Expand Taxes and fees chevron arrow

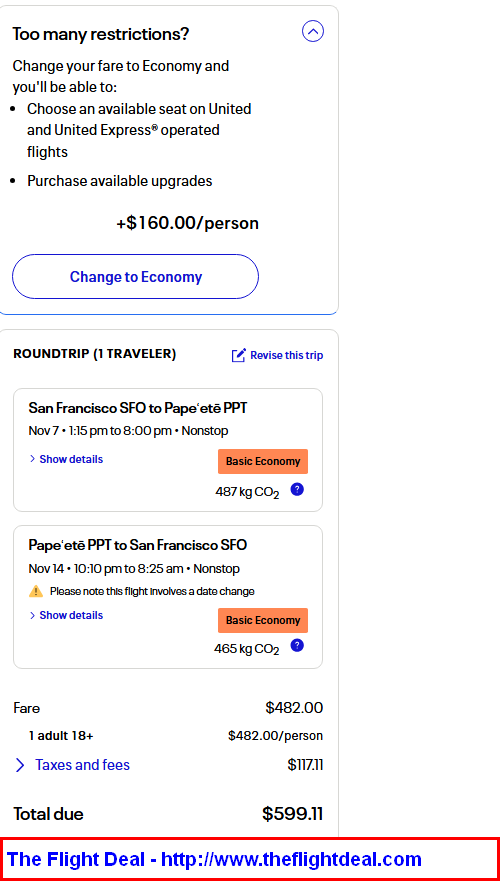(x=20, y=765)
